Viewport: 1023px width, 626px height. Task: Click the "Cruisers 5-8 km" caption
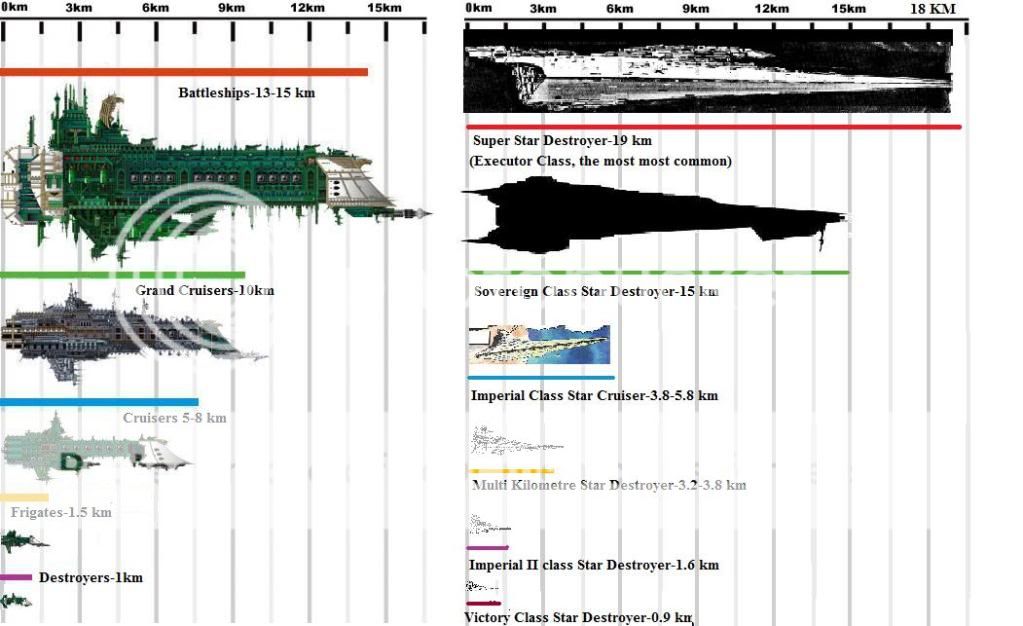(x=175, y=418)
